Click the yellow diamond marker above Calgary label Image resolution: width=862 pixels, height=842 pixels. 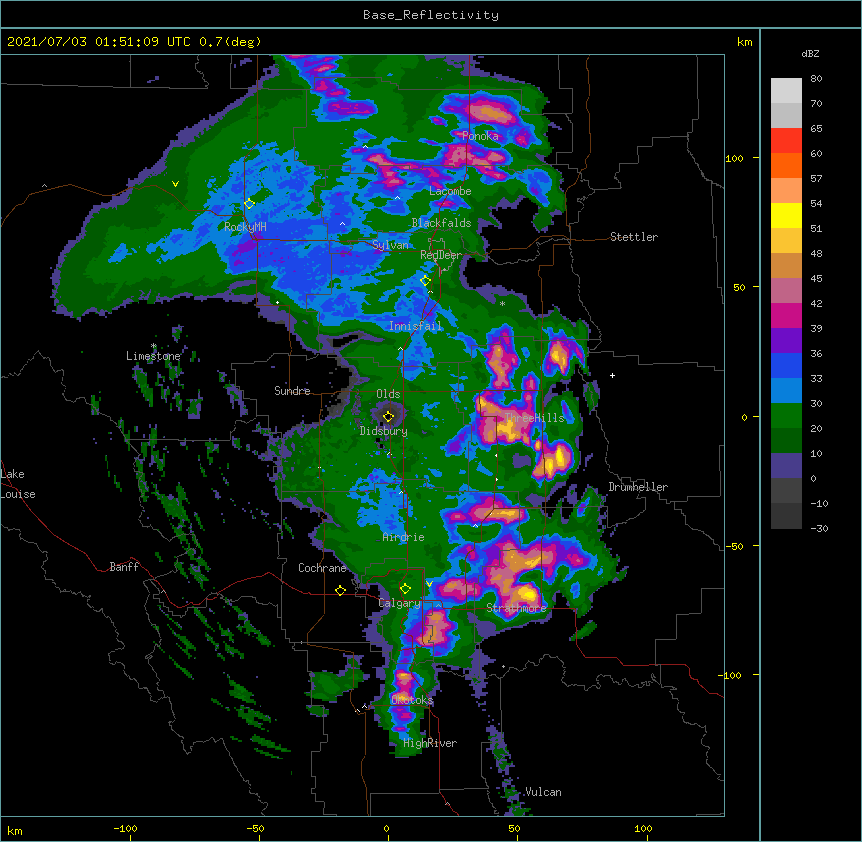pos(405,589)
